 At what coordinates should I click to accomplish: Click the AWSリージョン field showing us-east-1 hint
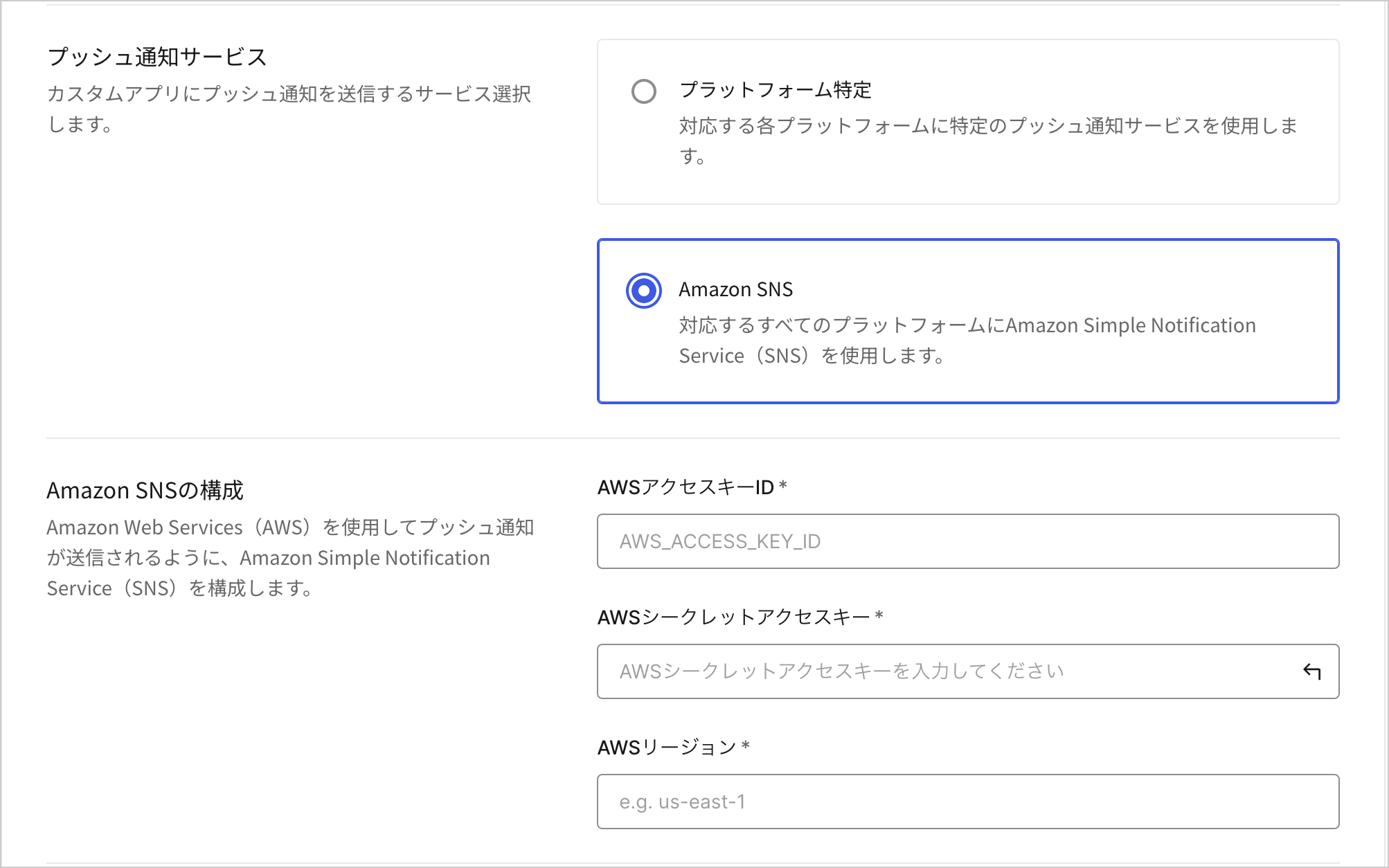click(x=967, y=802)
